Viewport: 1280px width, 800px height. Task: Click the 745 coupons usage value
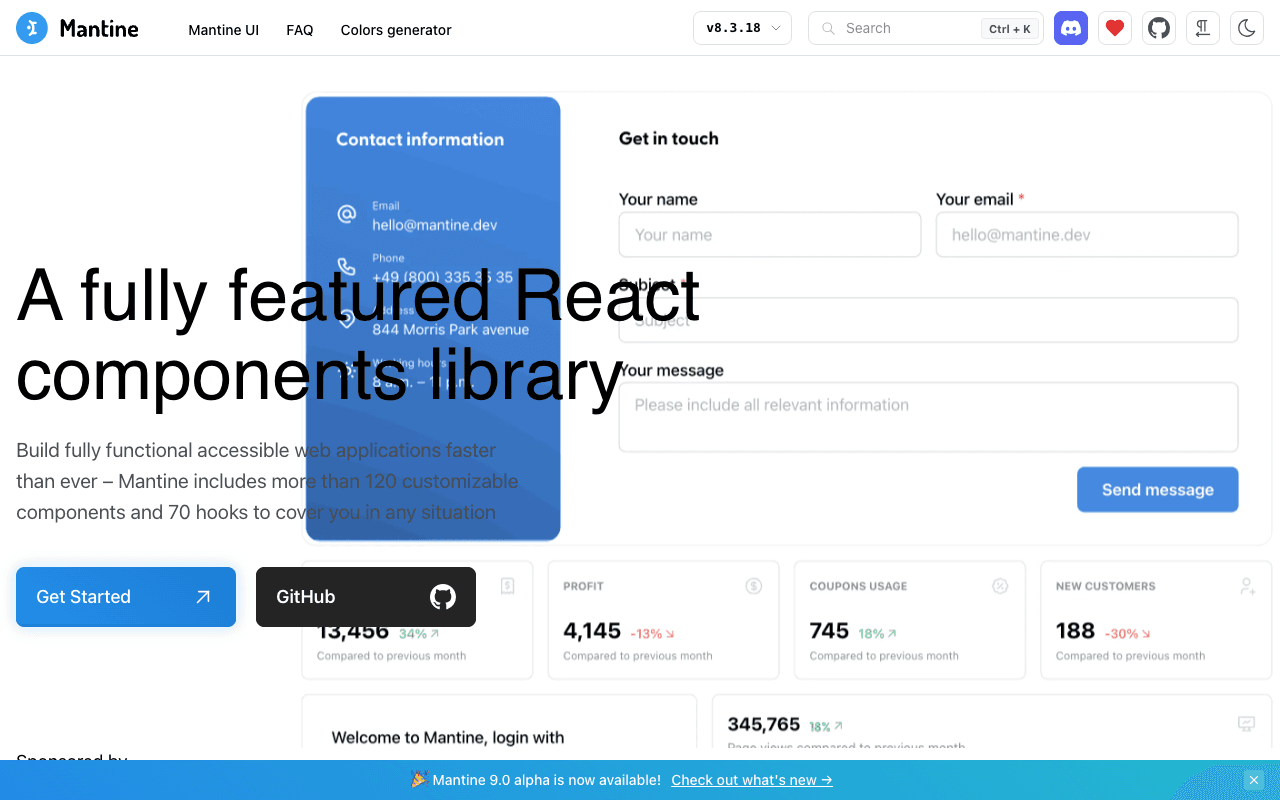[x=829, y=631]
